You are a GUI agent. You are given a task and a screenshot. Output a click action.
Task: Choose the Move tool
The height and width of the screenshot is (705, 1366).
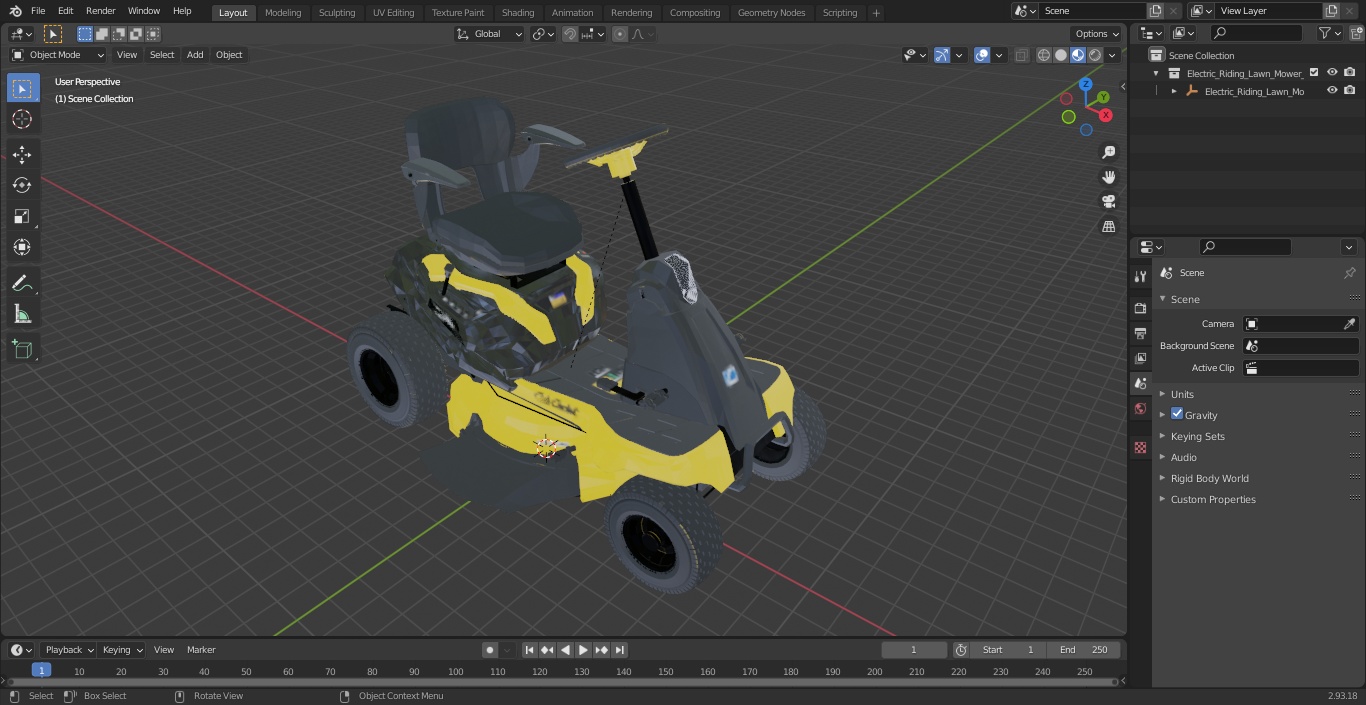click(22, 155)
